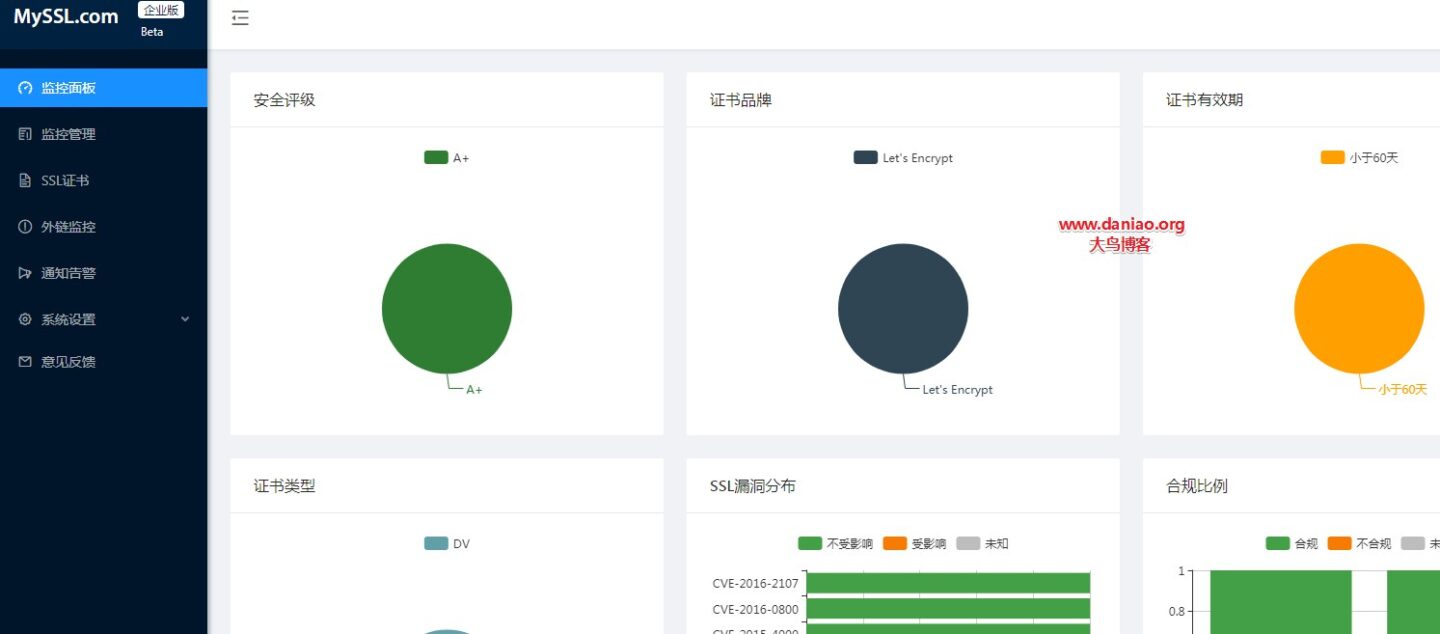Toggle the 合规 legend item
Image resolution: width=1440 pixels, height=634 pixels.
point(1292,543)
